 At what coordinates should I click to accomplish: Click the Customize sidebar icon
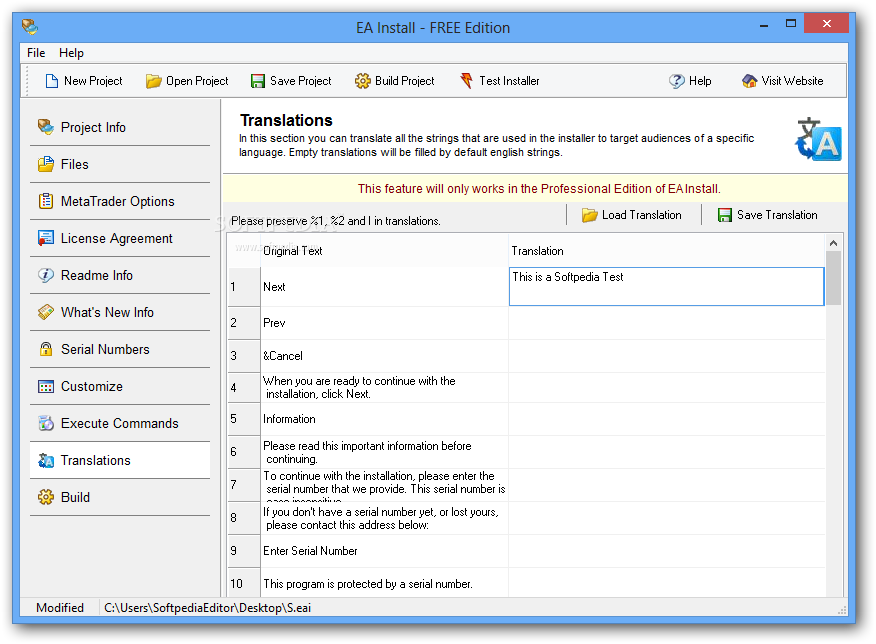click(46, 387)
